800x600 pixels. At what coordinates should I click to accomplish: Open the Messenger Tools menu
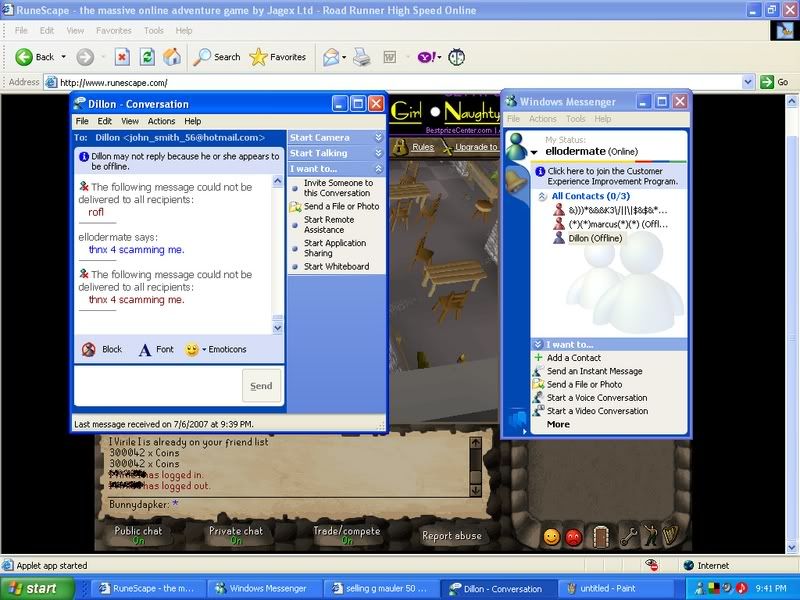[576, 119]
